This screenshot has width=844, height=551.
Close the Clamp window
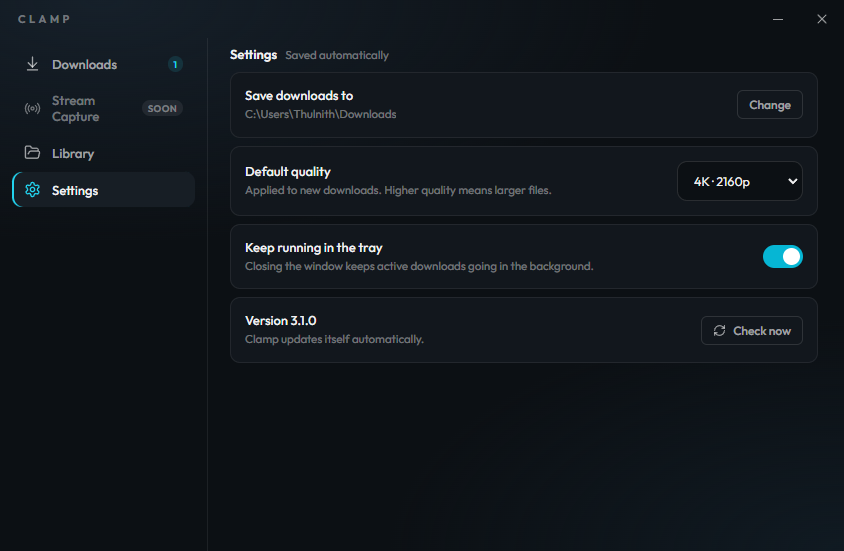pyautogui.click(x=821, y=19)
